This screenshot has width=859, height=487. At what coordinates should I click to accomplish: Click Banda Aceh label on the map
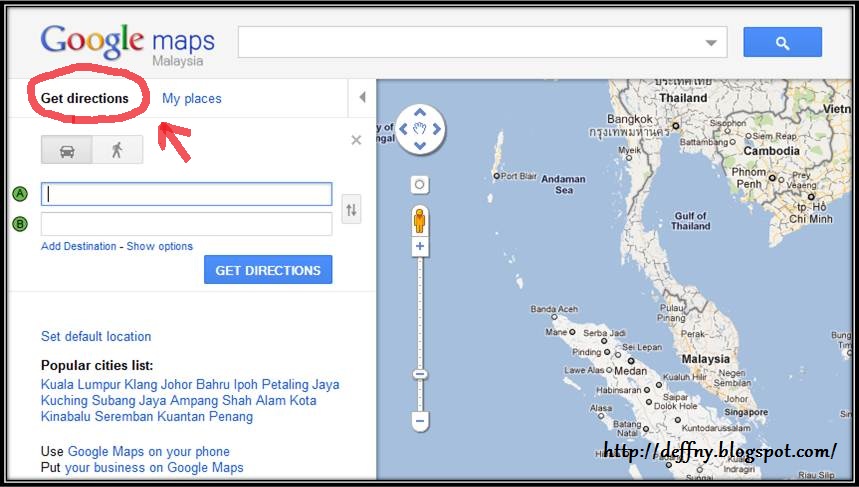click(x=554, y=309)
